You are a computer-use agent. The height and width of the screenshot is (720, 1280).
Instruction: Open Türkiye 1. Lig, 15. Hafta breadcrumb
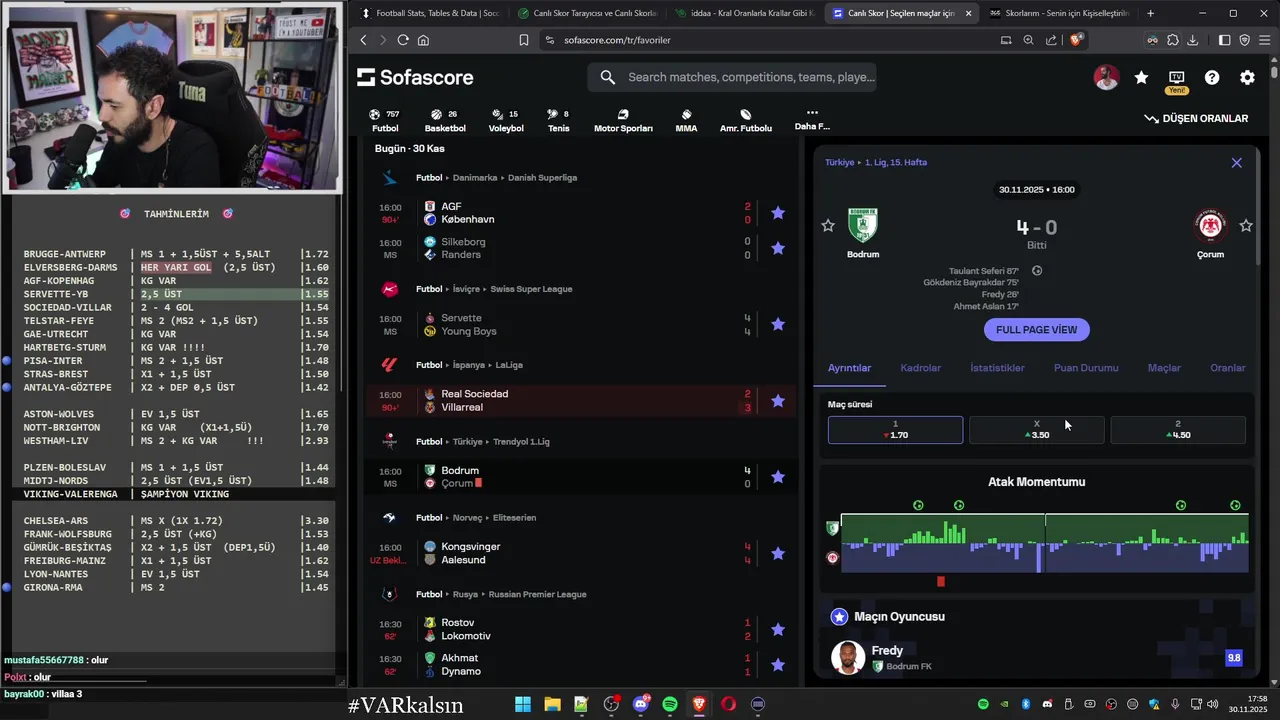876,162
